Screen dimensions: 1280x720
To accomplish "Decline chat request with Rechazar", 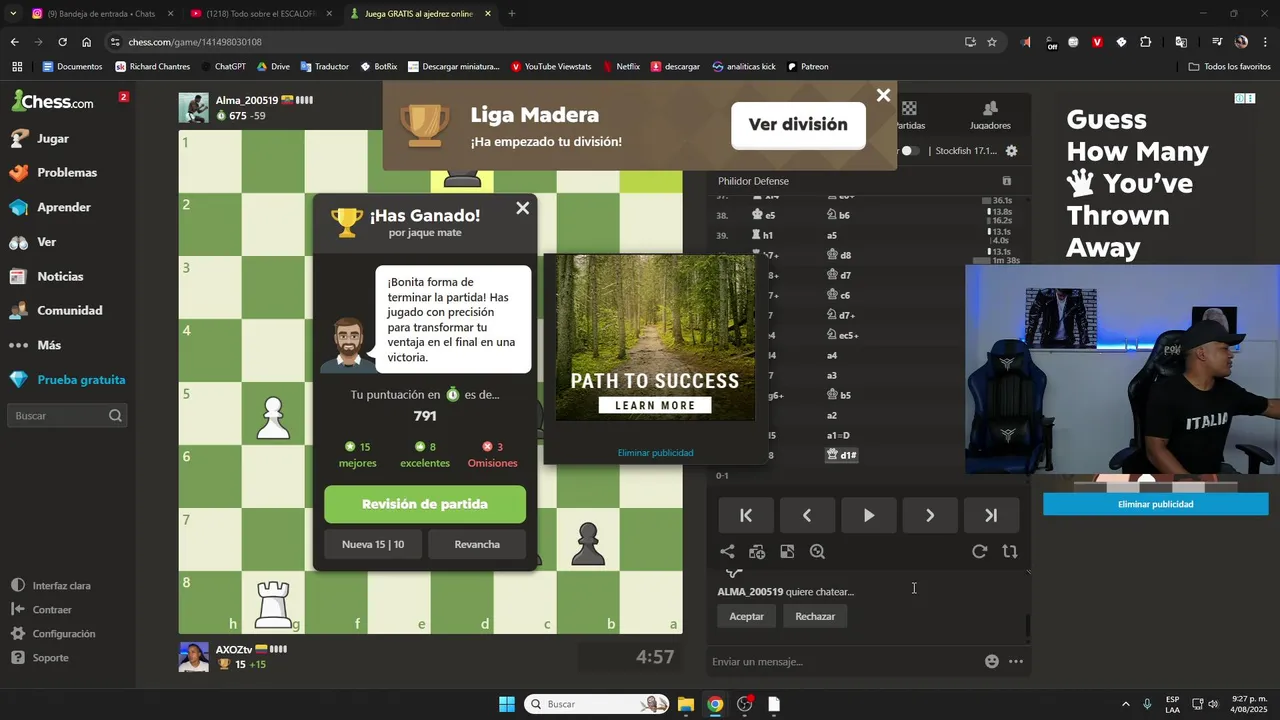I will click(815, 616).
